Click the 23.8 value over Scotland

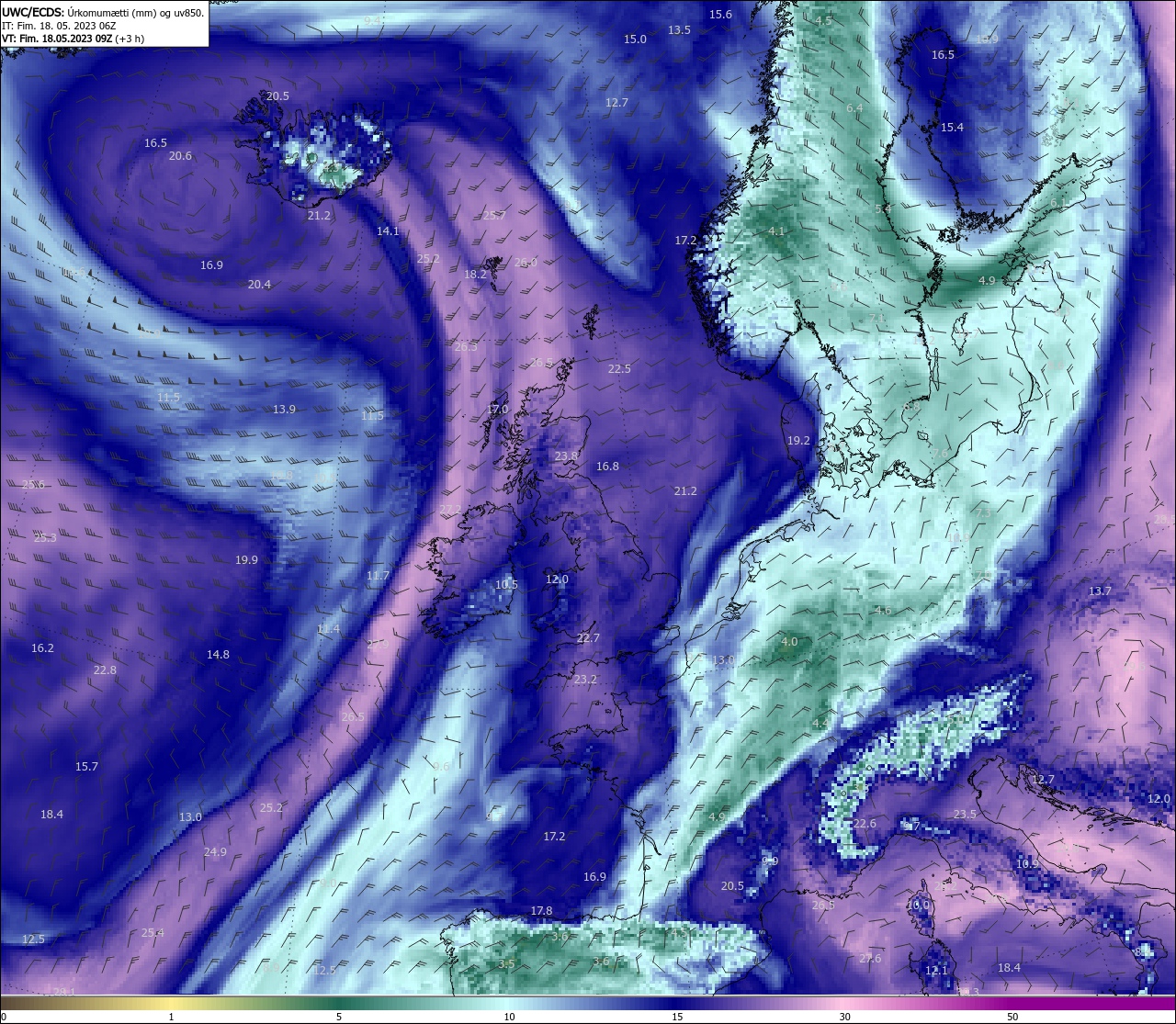pos(567,456)
